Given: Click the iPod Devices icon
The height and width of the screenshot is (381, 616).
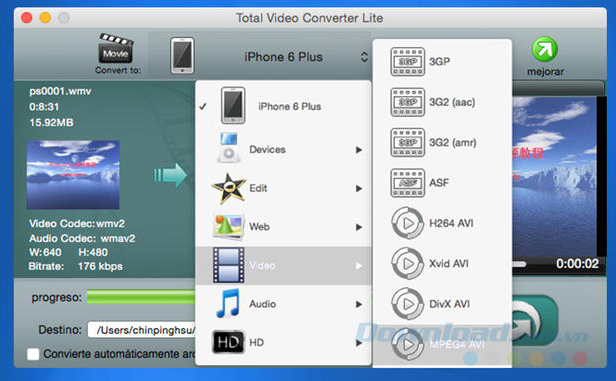Looking at the screenshot, I should pyautogui.click(x=228, y=148).
